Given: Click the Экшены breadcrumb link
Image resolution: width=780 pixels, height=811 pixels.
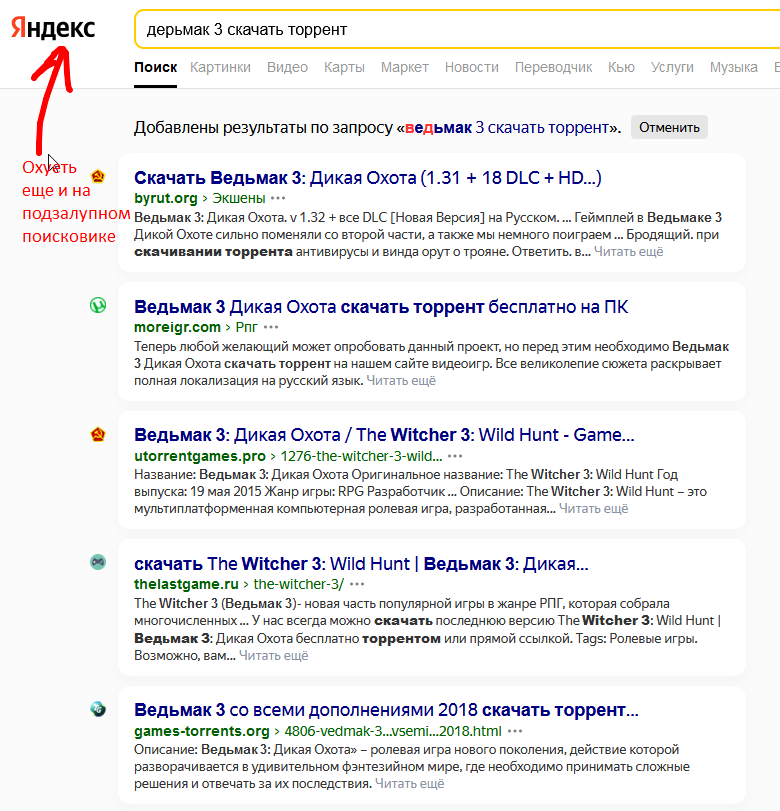Looking at the screenshot, I should click(x=239, y=198).
